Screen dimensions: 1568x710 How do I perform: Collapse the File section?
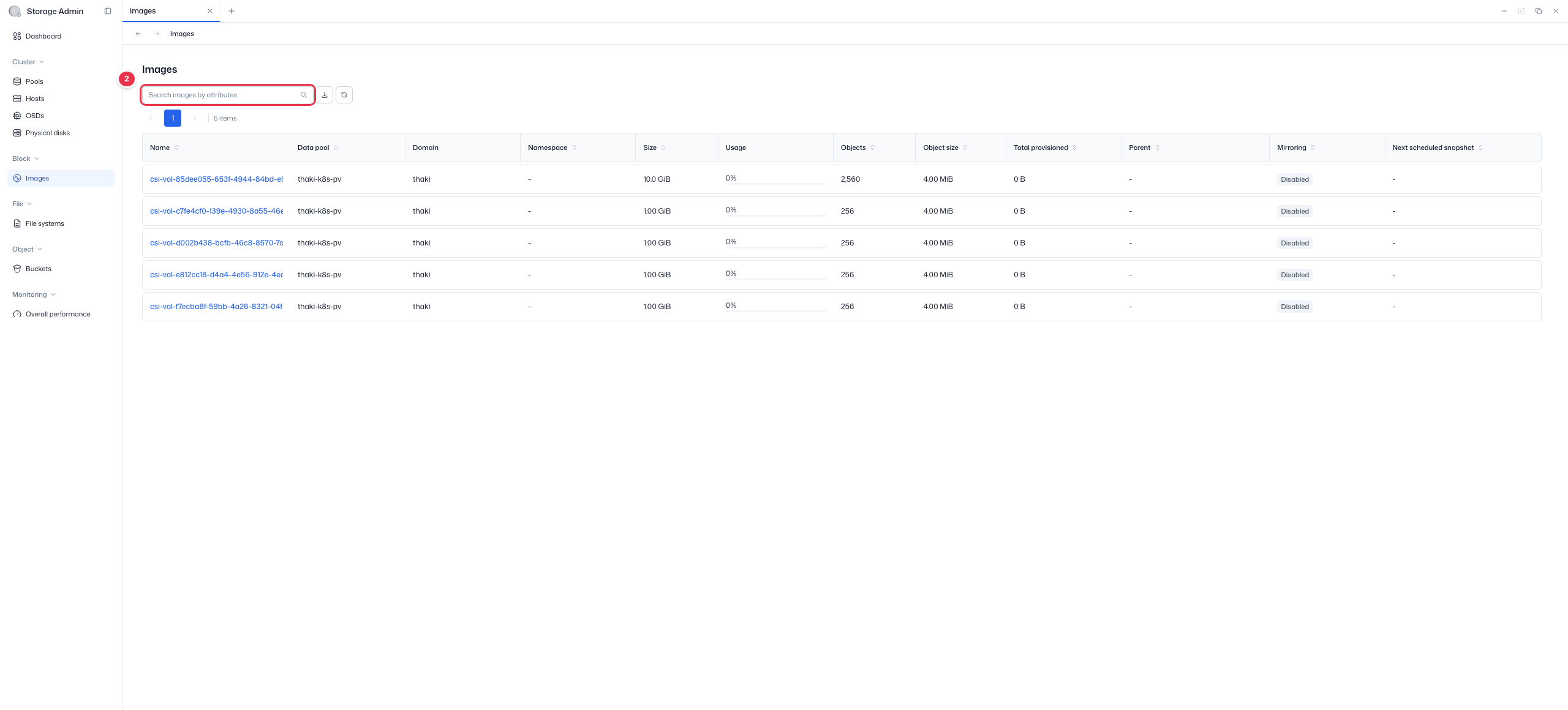click(22, 204)
